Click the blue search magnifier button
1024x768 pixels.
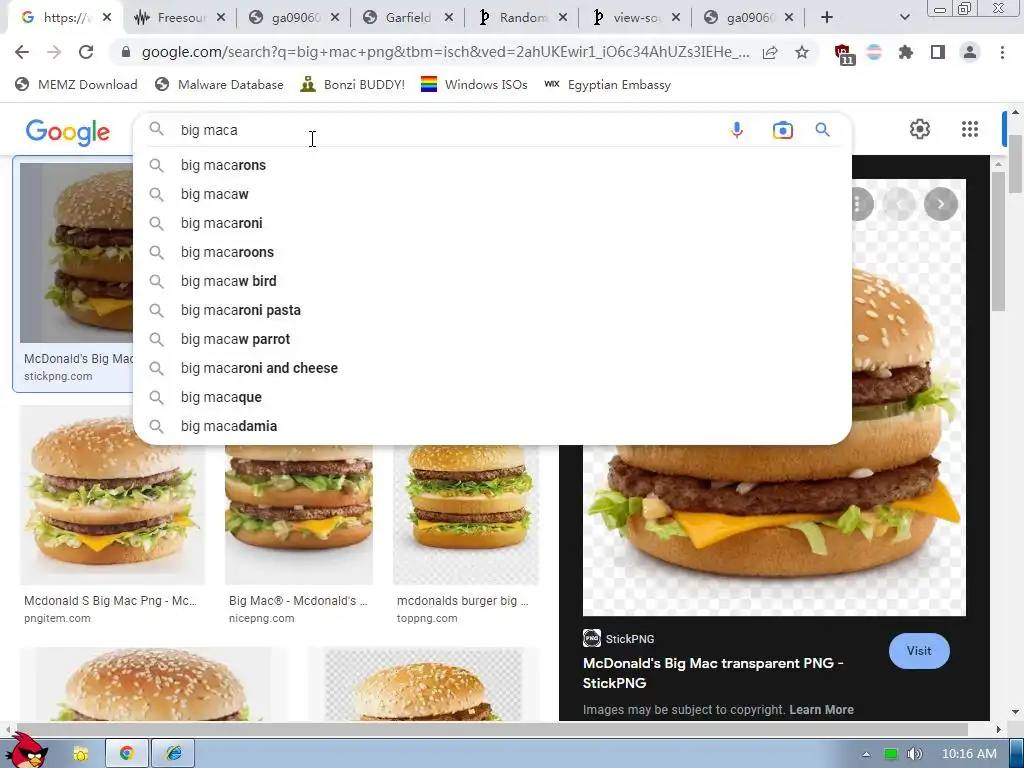(822, 130)
